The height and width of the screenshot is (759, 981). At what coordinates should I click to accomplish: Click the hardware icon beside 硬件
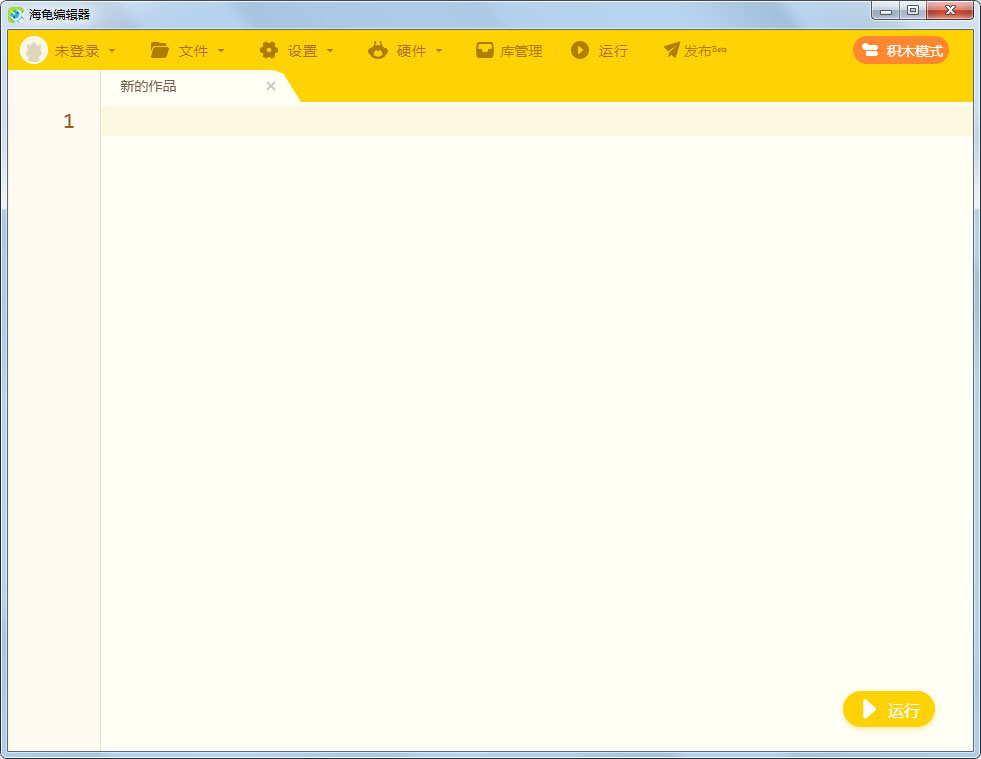(377, 49)
